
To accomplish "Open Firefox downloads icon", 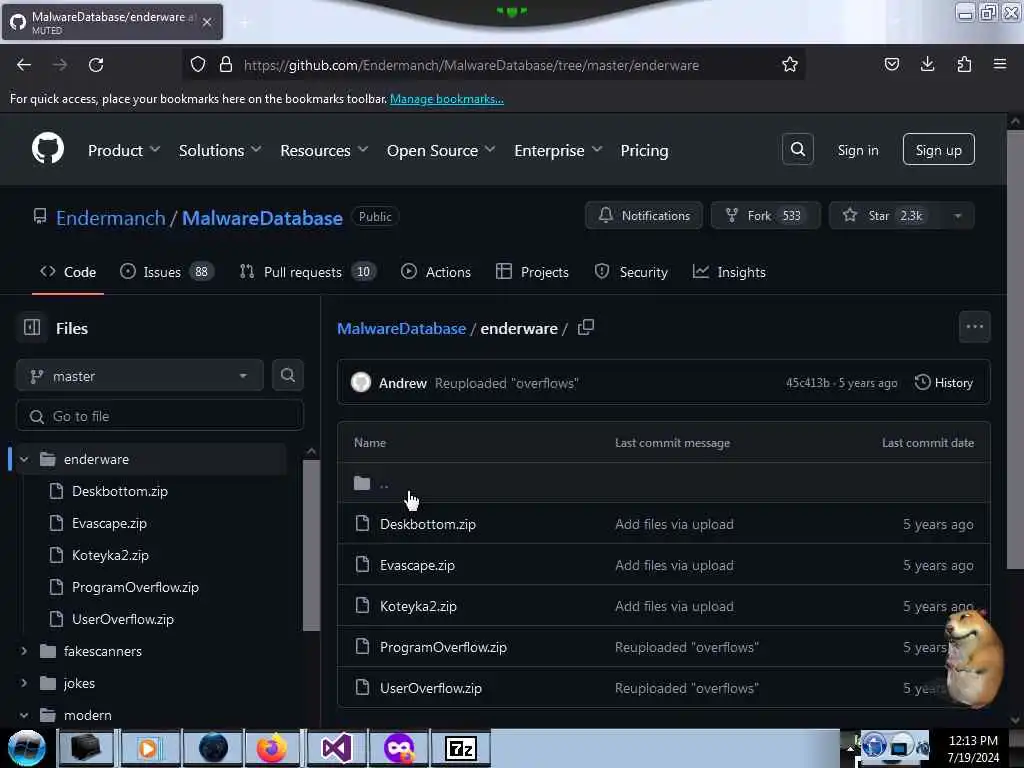I will click(x=927, y=64).
